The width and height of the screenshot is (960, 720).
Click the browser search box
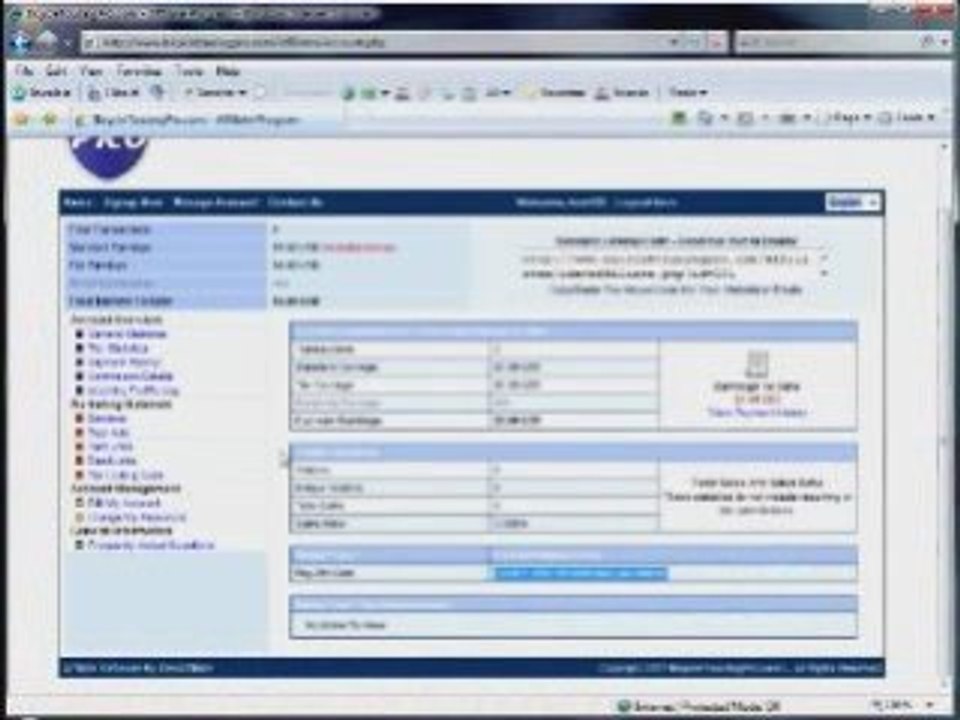click(x=827, y=42)
